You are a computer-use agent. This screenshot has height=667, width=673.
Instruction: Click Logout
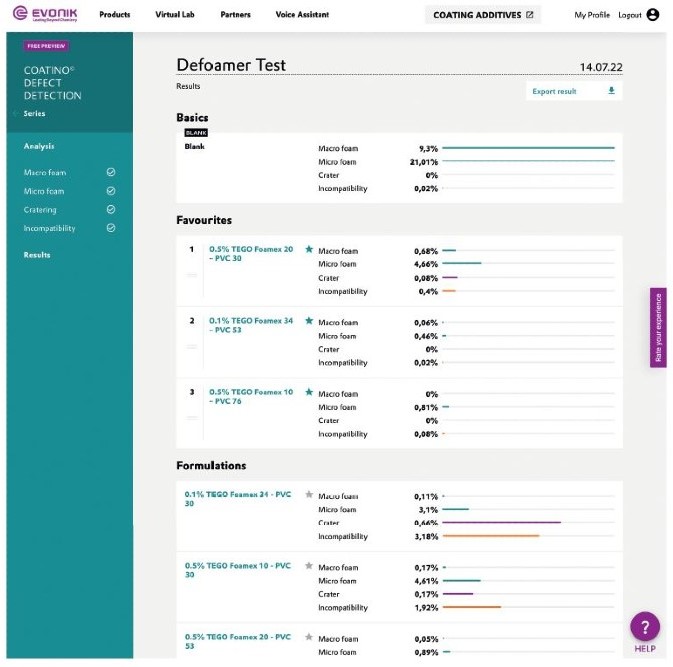click(x=630, y=15)
